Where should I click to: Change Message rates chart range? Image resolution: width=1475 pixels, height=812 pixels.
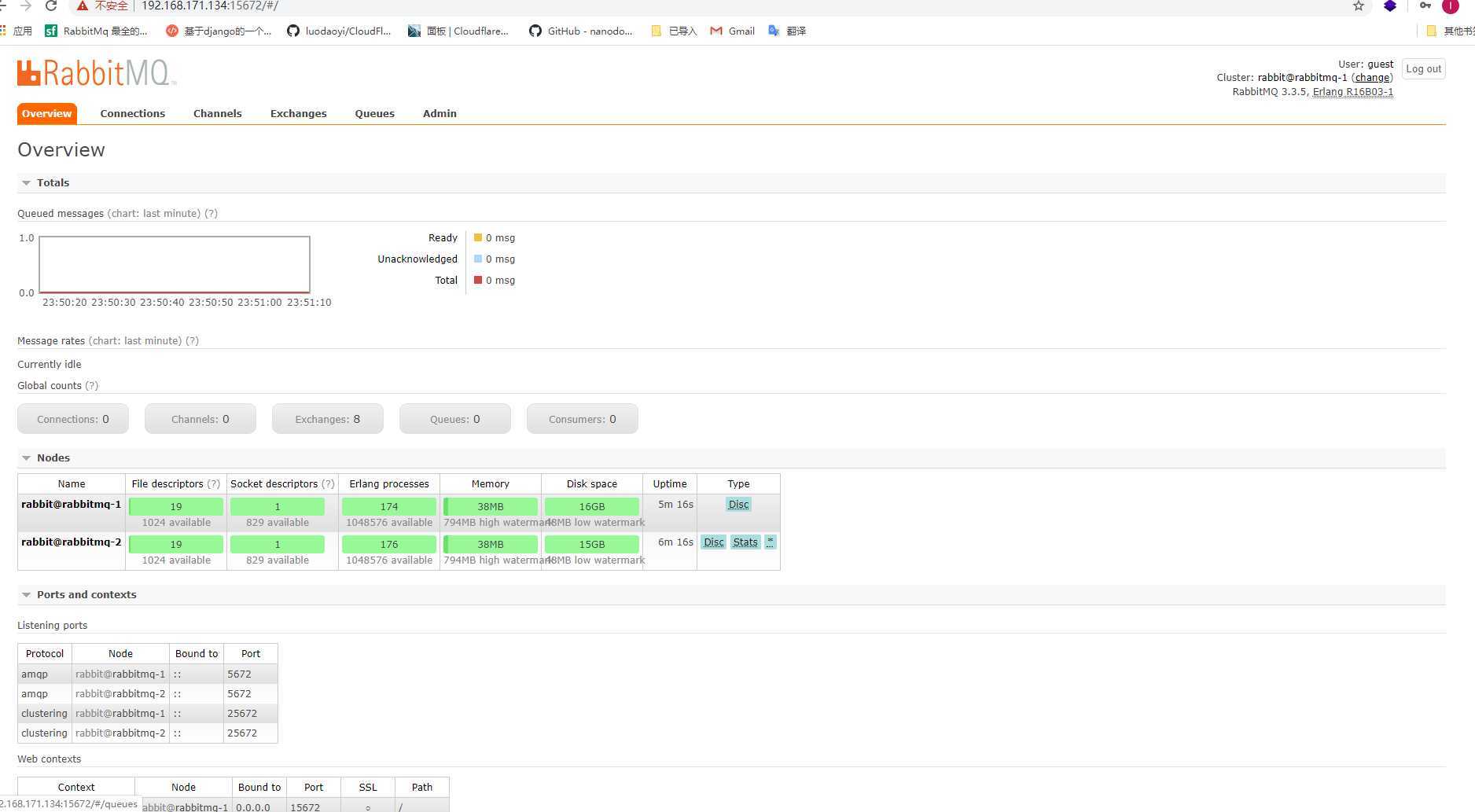click(x=134, y=340)
